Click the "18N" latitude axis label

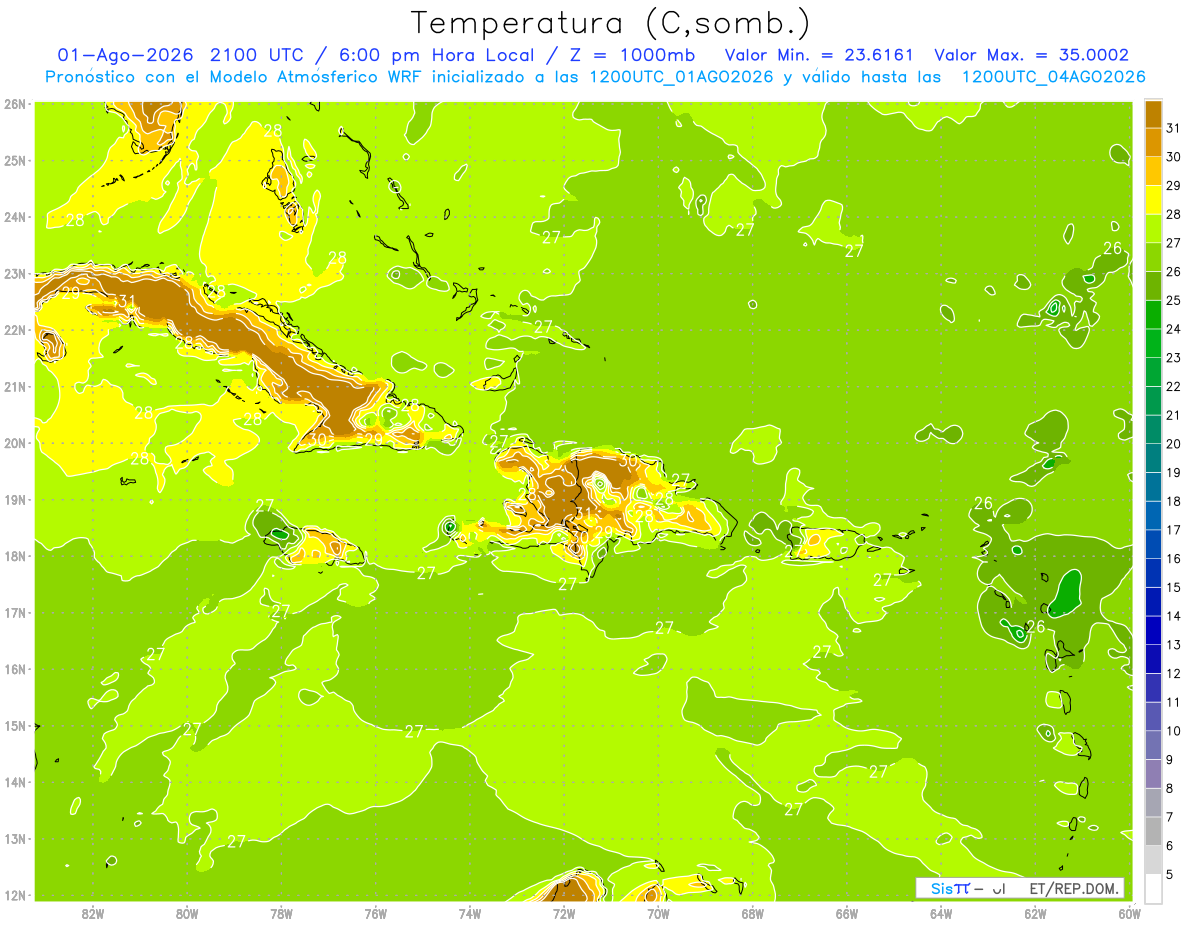point(14,556)
